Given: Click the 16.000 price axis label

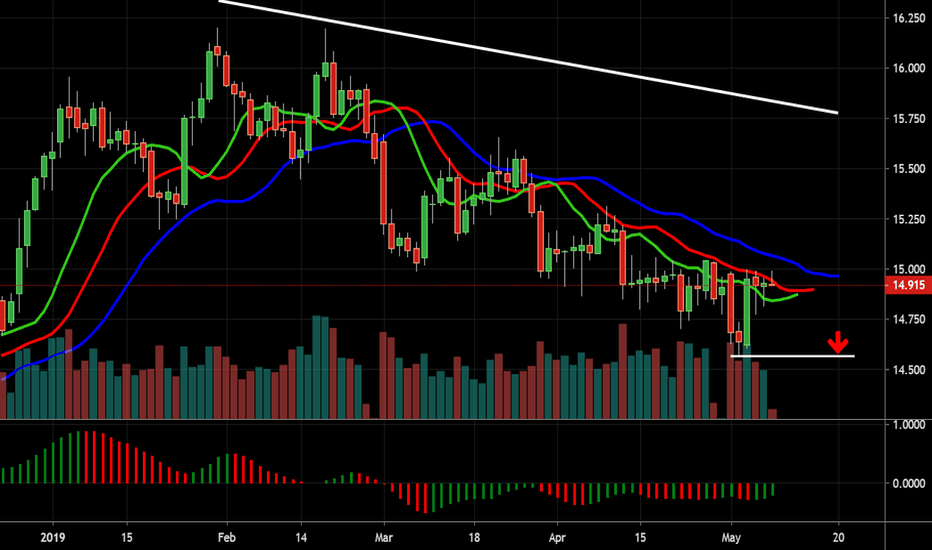Looking at the screenshot, I should 909,68.
